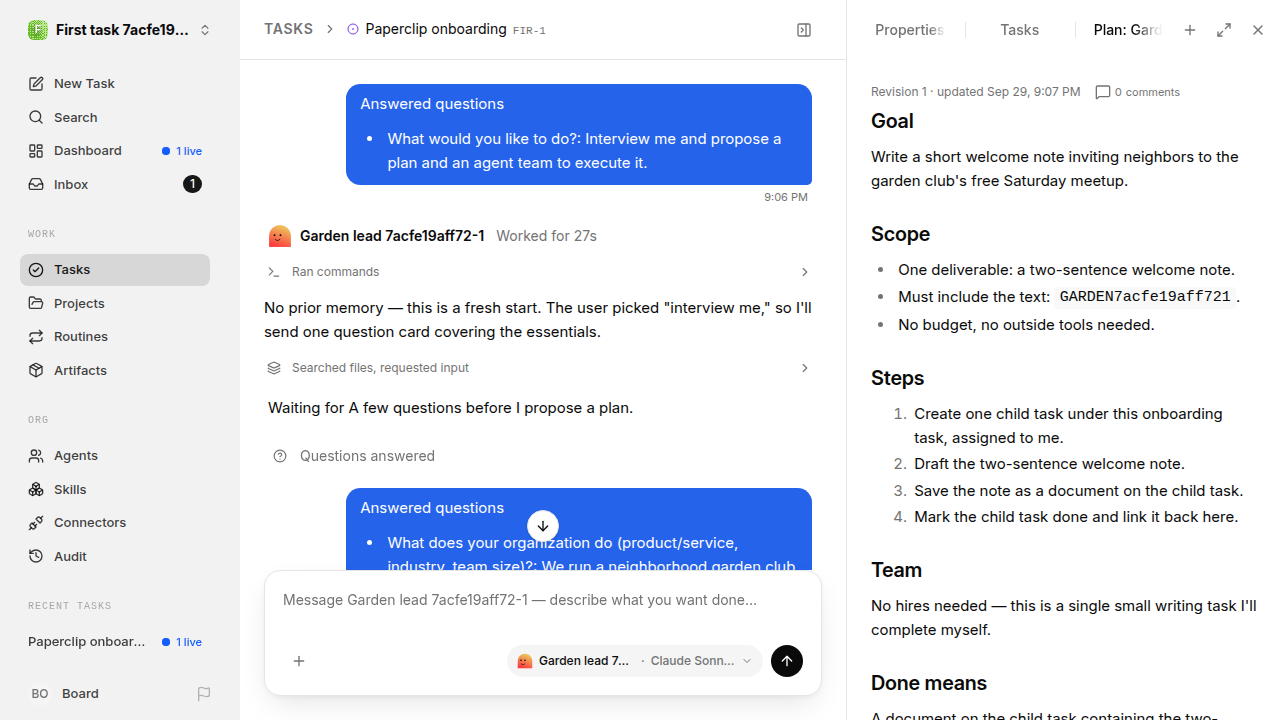
Task: Open Search in the sidebar
Action: coord(115,117)
